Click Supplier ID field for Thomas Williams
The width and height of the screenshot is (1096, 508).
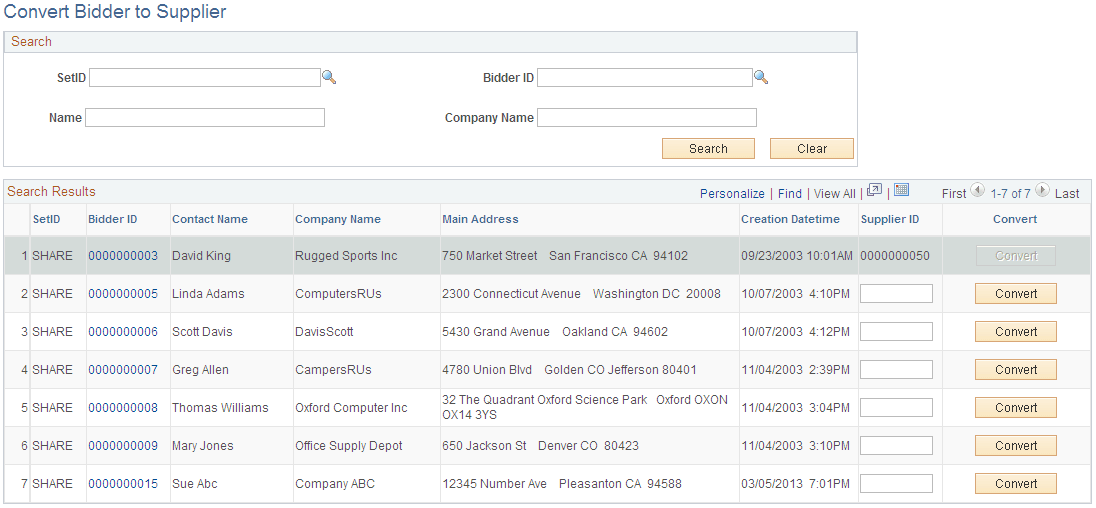click(x=896, y=407)
